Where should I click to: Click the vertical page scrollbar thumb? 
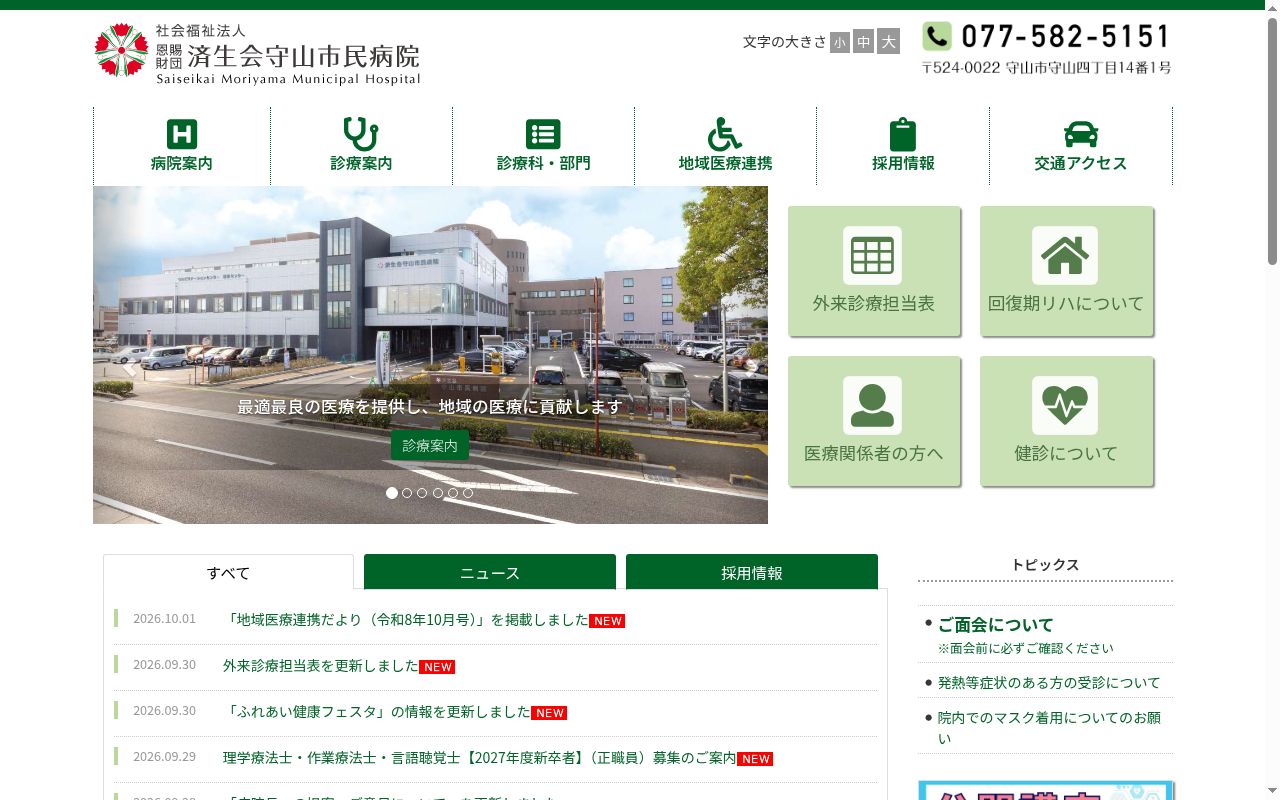1272,140
